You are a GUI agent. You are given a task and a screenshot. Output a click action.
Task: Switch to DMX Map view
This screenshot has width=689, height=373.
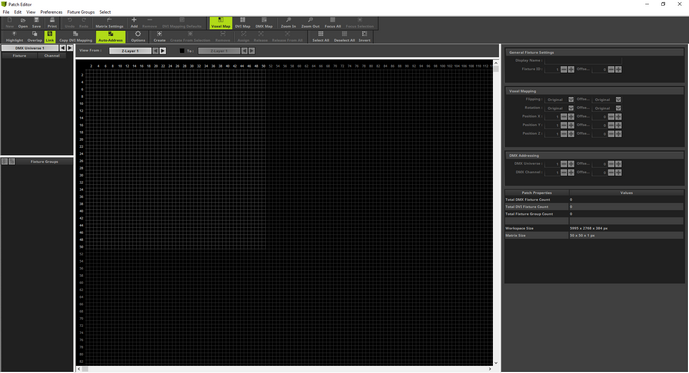click(x=264, y=23)
